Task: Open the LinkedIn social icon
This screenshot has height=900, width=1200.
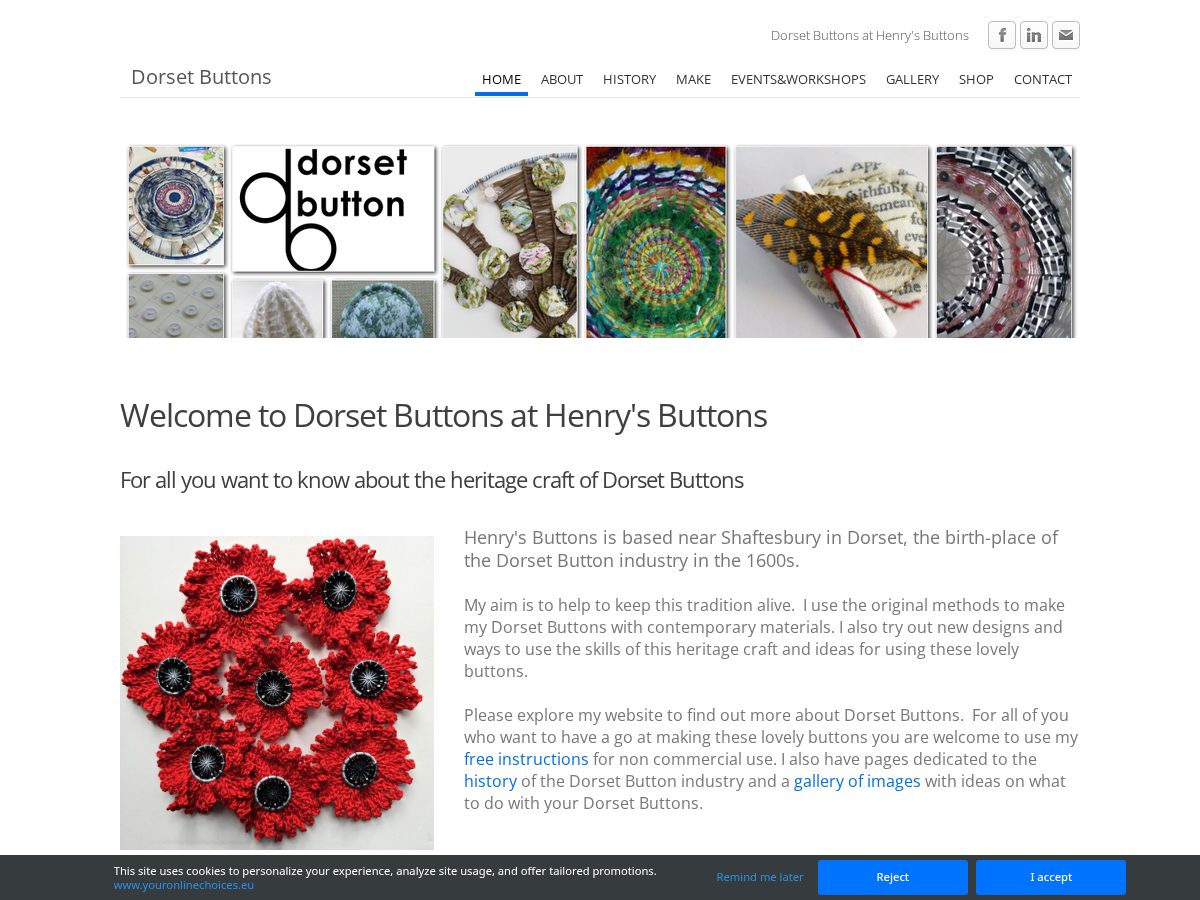Action: coord(1034,35)
